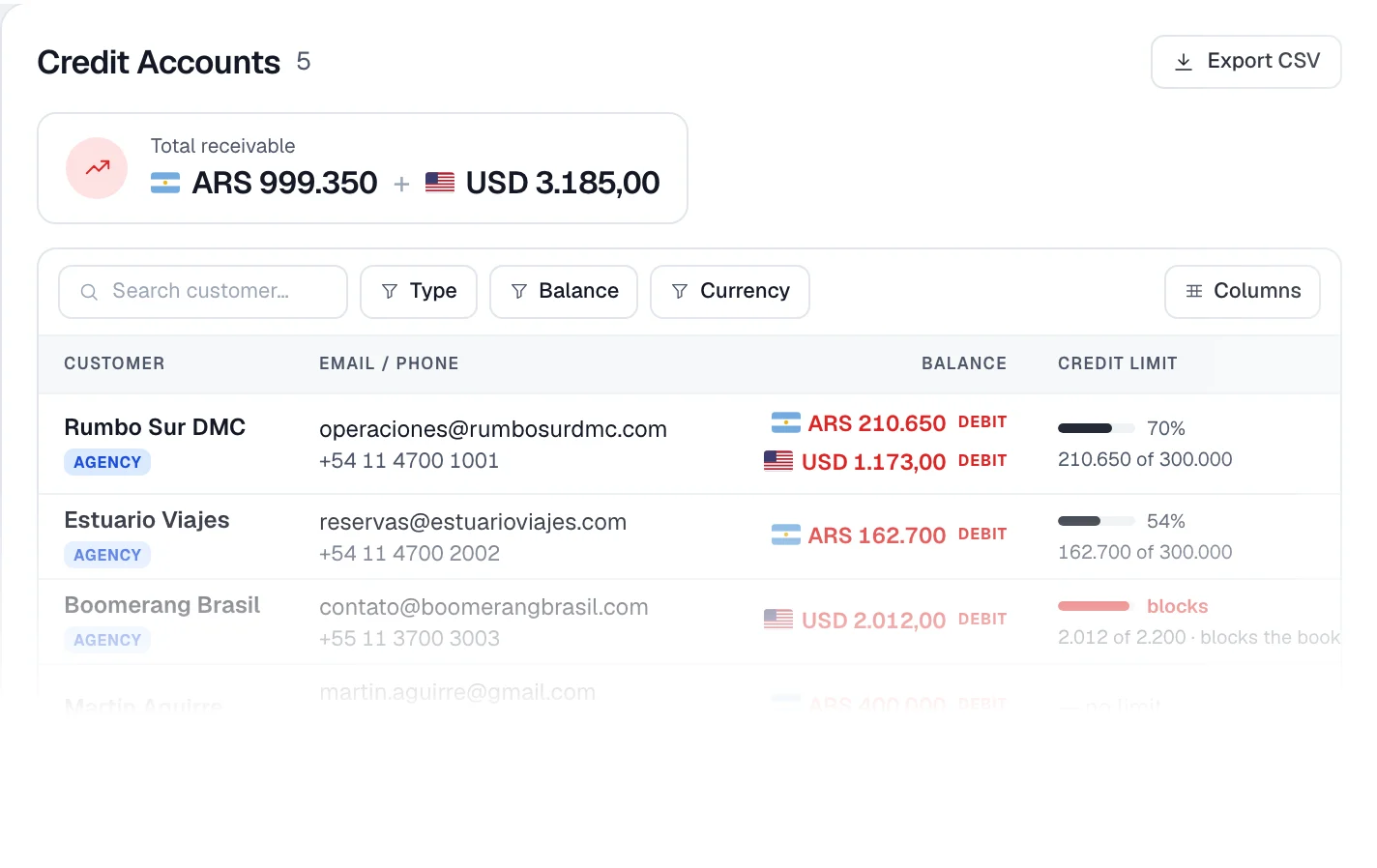Click the ARS 162.700 balance amount

coord(877,535)
